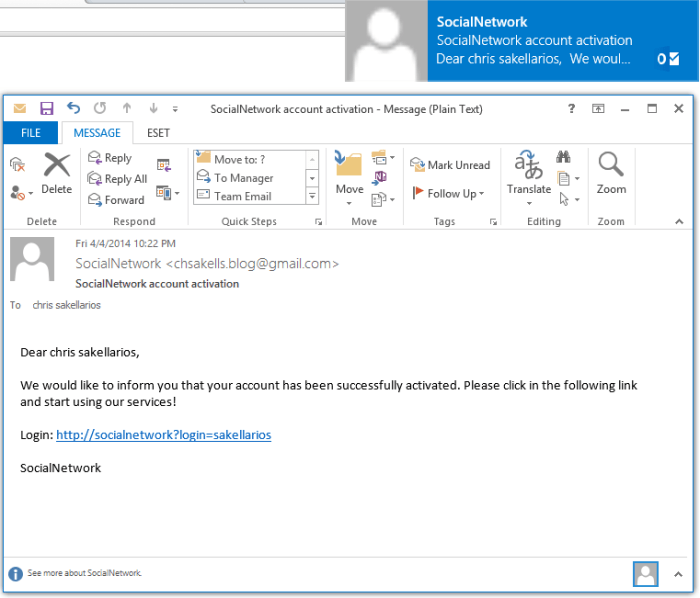The width and height of the screenshot is (700, 598).
Task: Expand the people pane chevron
Action: coord(678,574)
